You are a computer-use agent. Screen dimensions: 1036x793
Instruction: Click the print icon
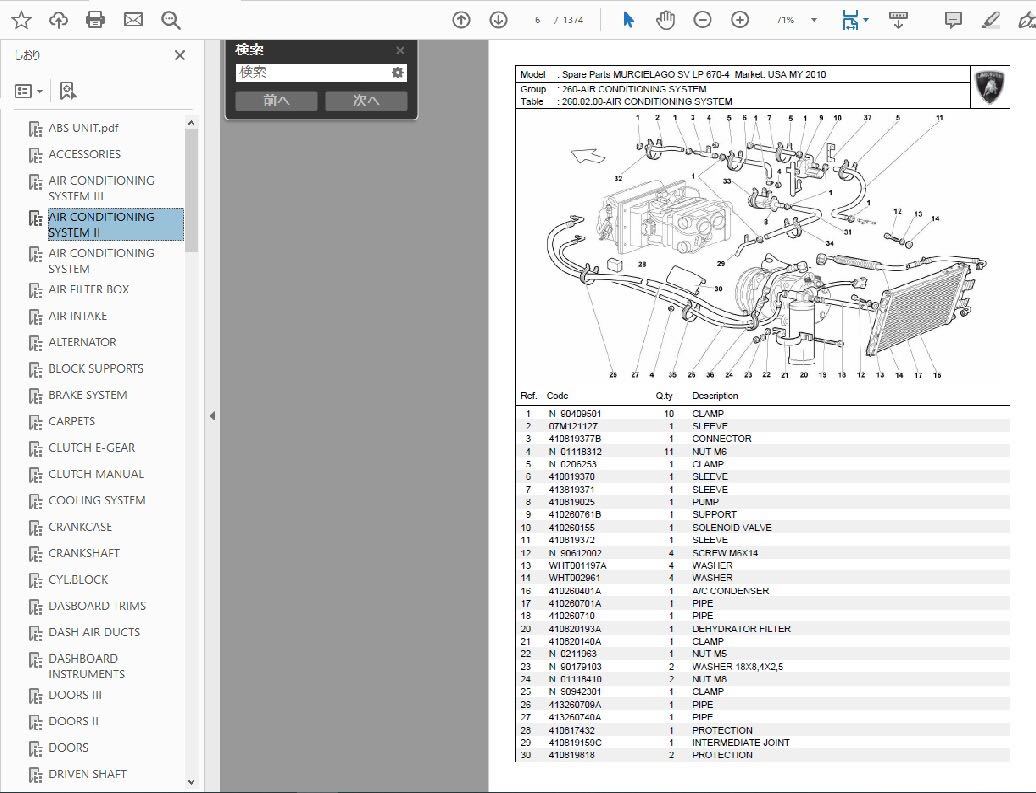96,20
